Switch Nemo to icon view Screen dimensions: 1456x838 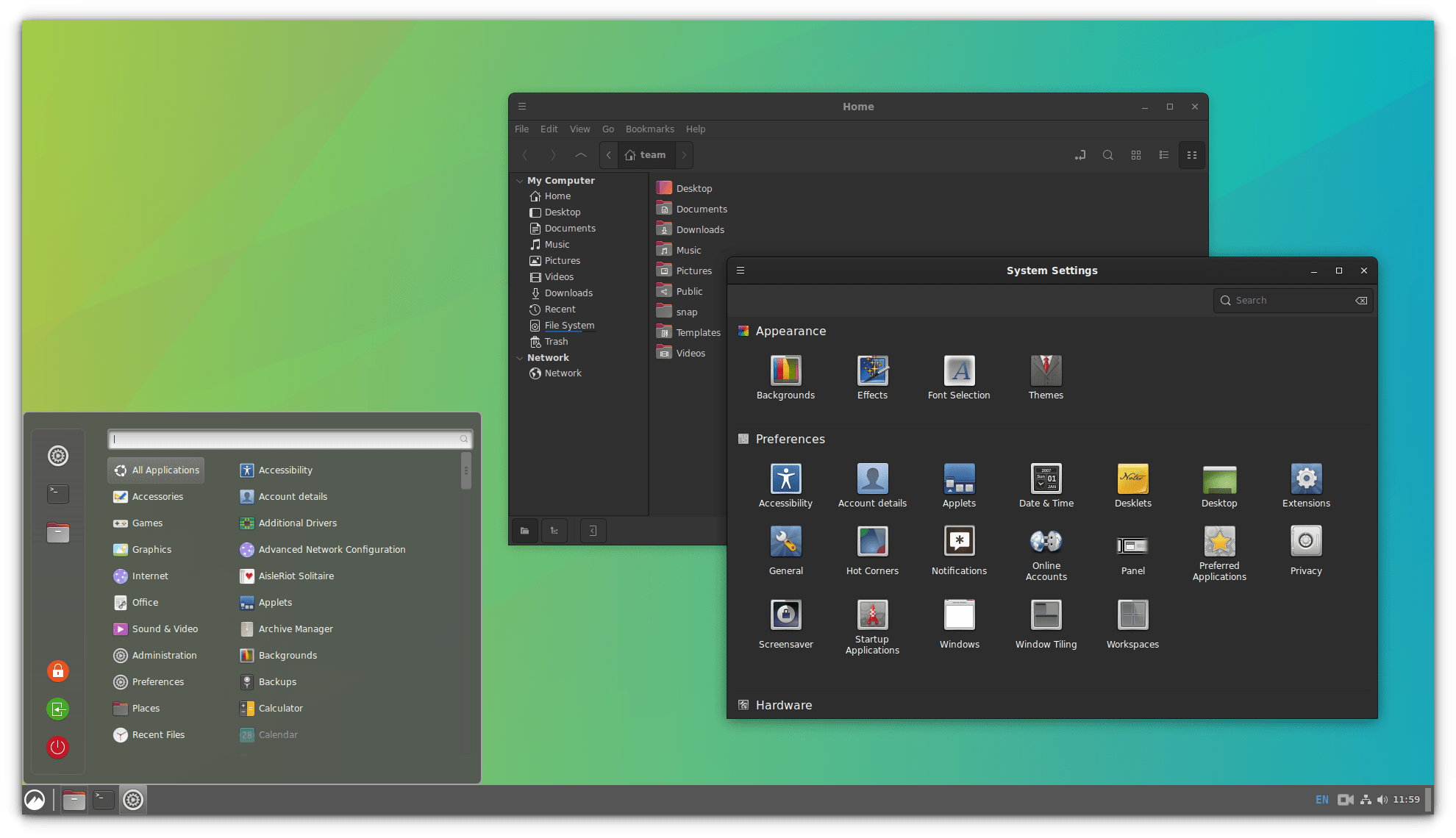pyautogui.click(x=1135, y=155)
